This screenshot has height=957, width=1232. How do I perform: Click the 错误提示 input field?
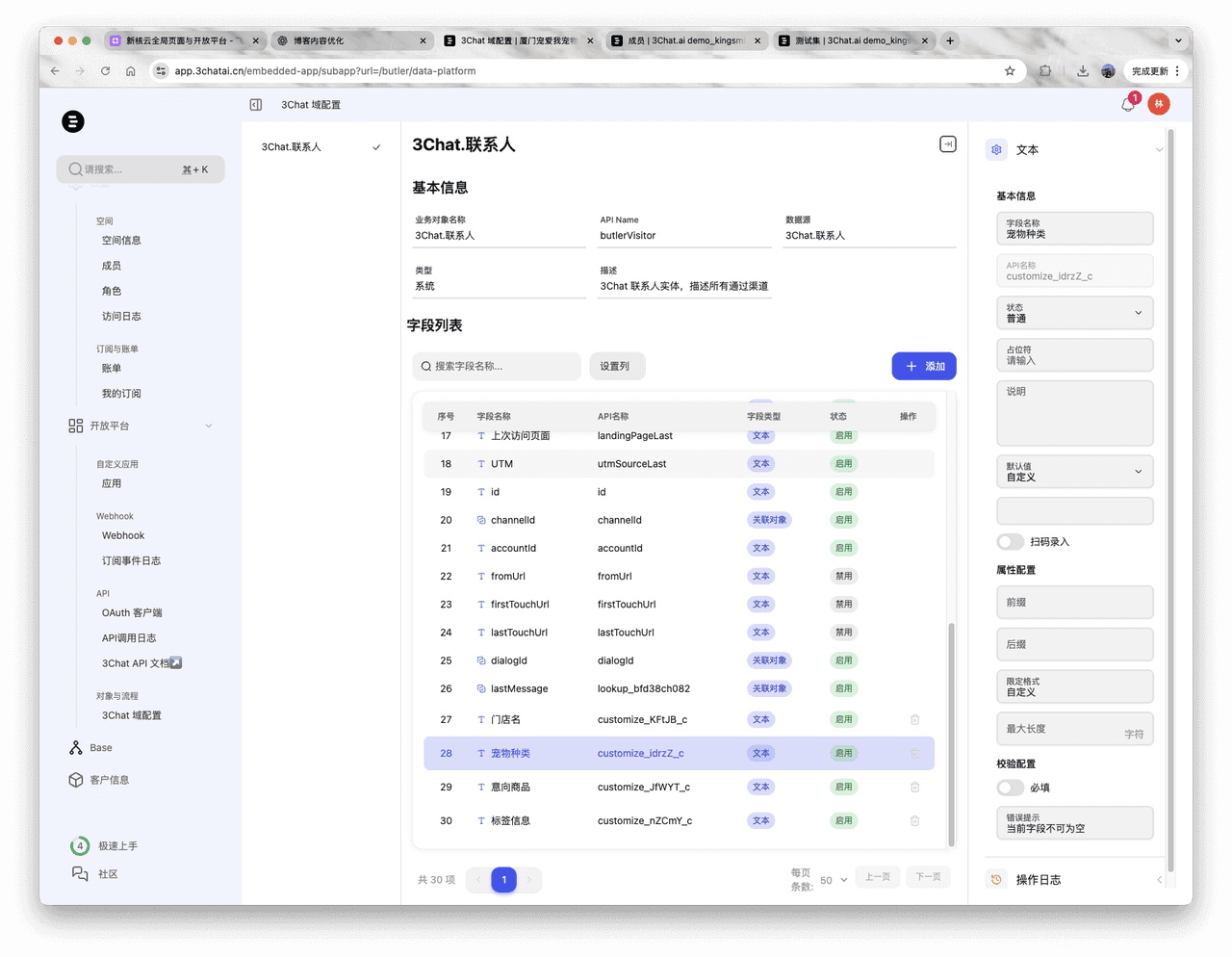click(x=1074, y=823)
